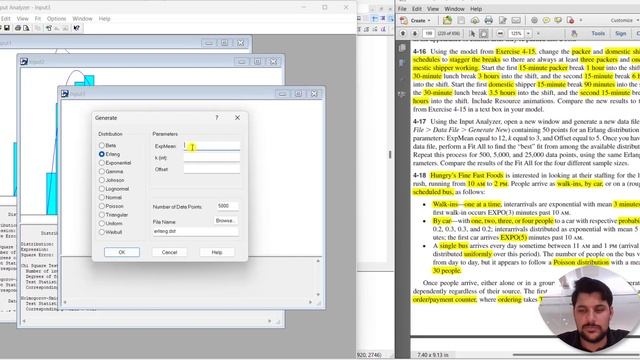
Task: Click the Print Preview icon in Input Analyzer
Action: point(26,28)
